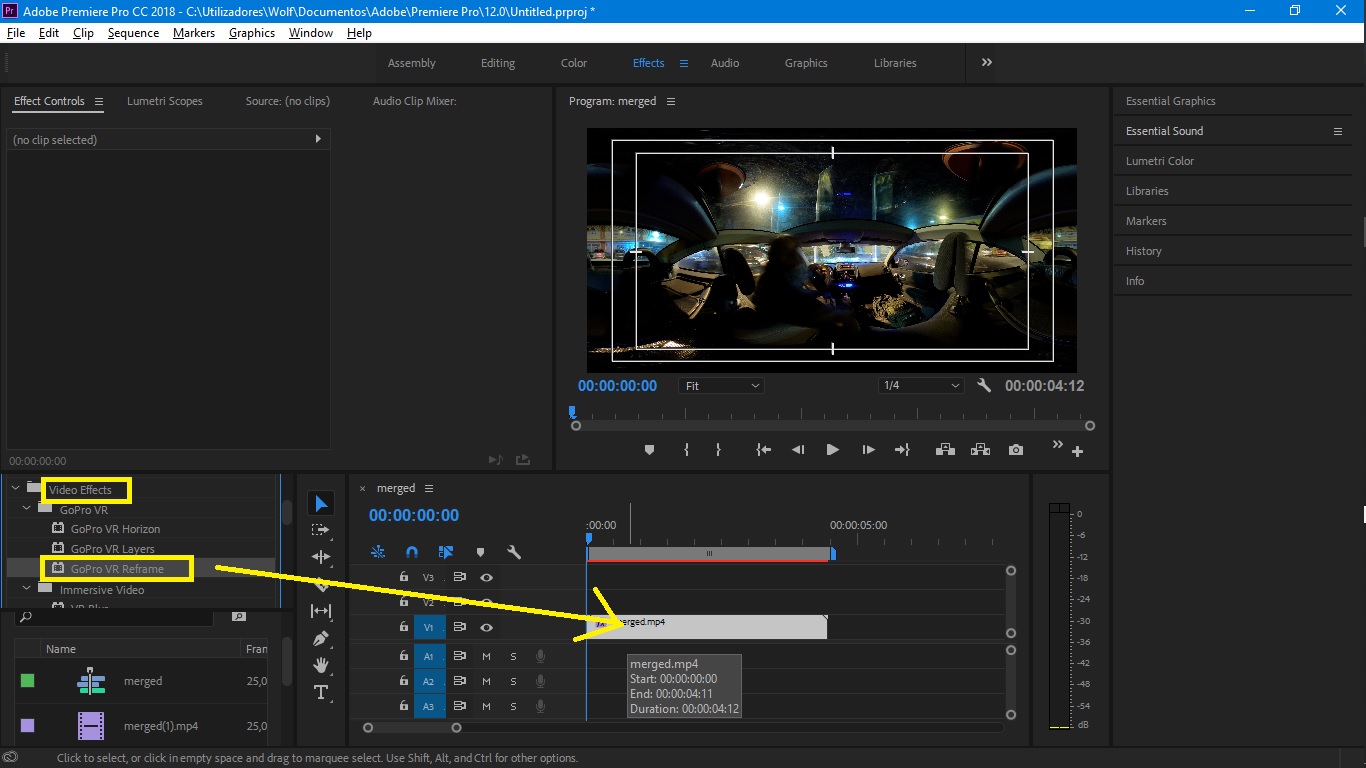Switch to the Lumetri Scopes tab
Screen dimensions: 1366x768
click(165, 101)
